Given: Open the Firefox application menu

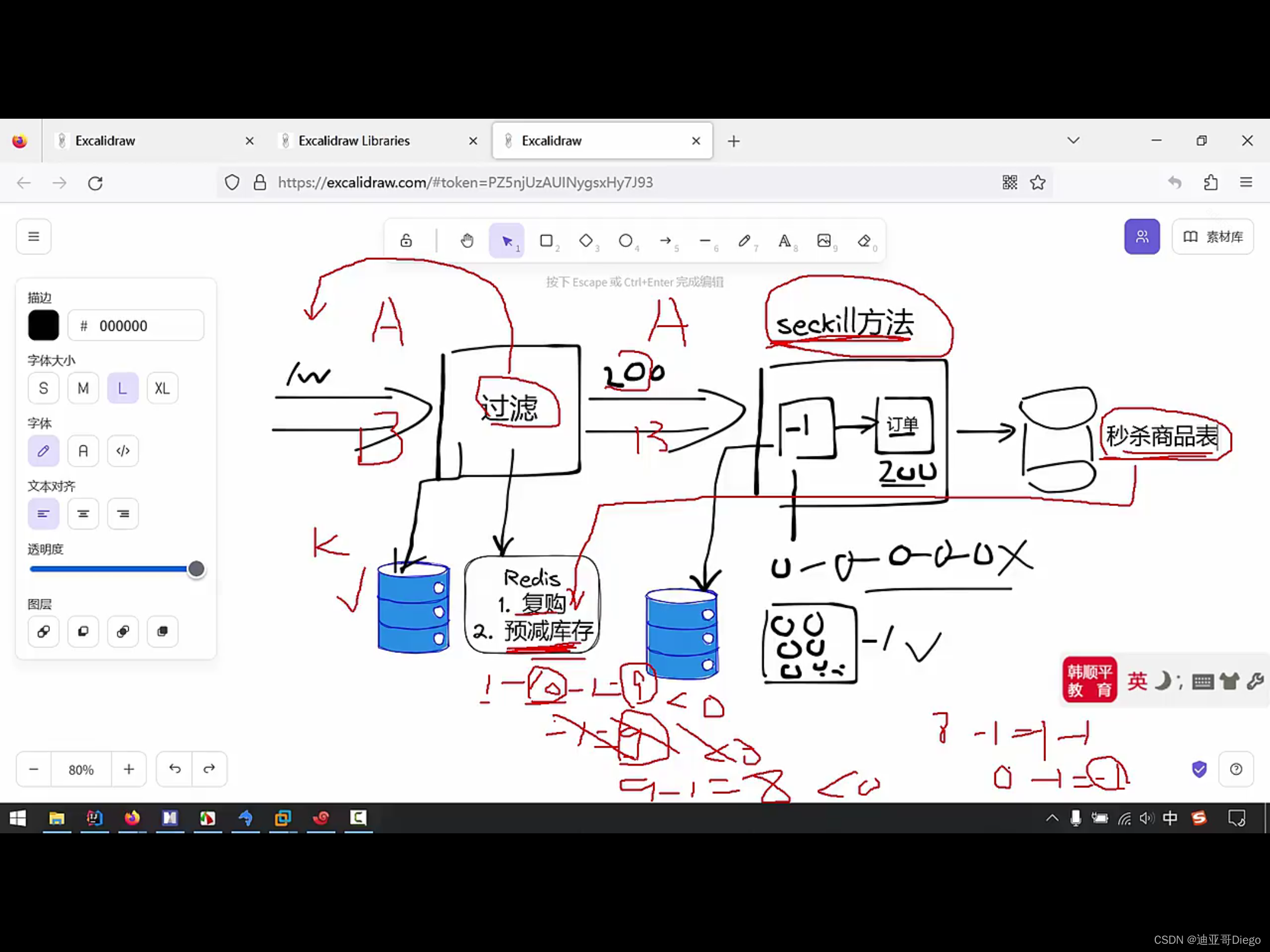Looking at the screenshot, I should (1246, 183).
